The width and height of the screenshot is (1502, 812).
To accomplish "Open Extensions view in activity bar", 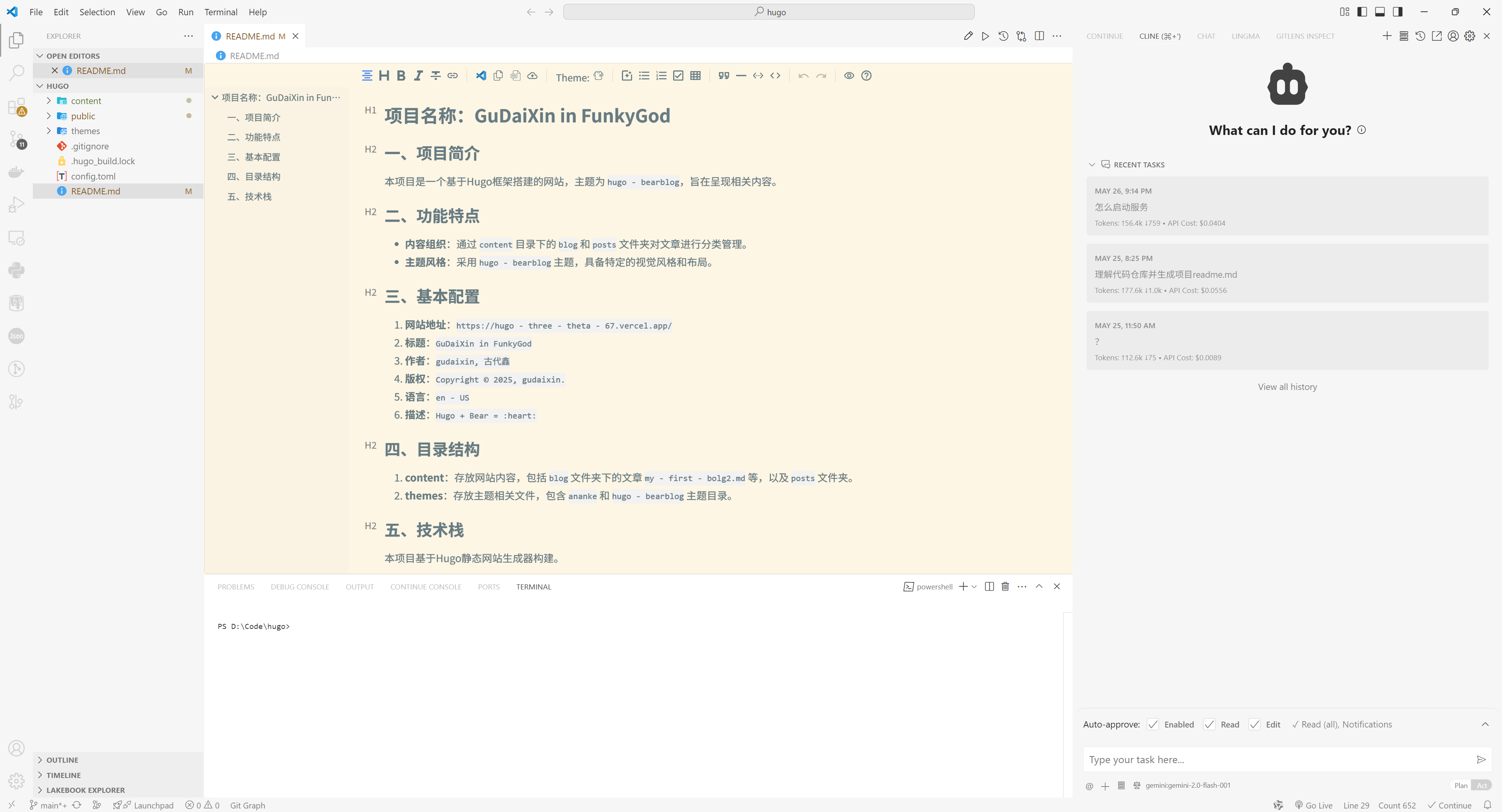I will point(16,107).
